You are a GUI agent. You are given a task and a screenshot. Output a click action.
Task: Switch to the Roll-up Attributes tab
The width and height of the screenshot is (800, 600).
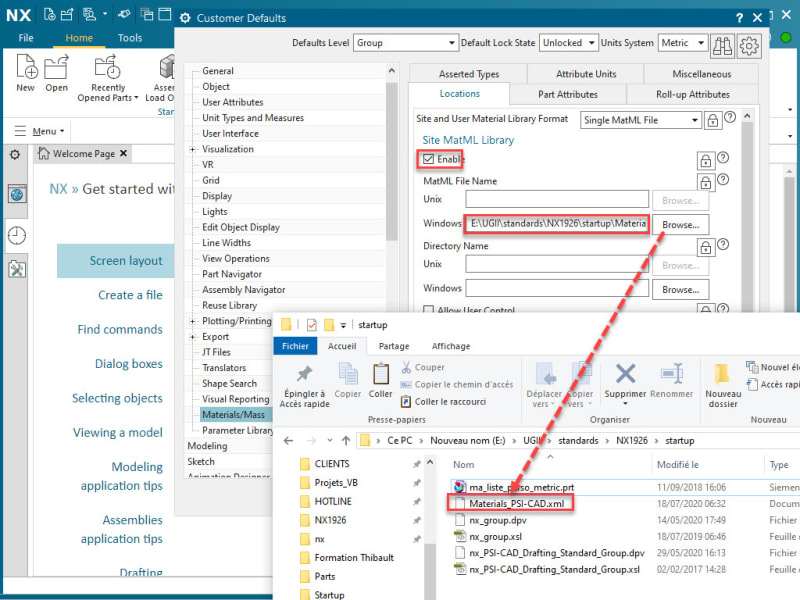[692, 94]
